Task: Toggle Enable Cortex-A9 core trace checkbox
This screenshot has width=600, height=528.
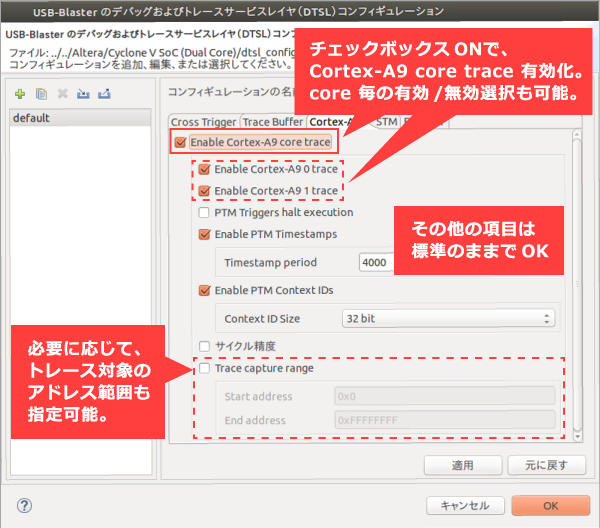Action: (180, 142)
